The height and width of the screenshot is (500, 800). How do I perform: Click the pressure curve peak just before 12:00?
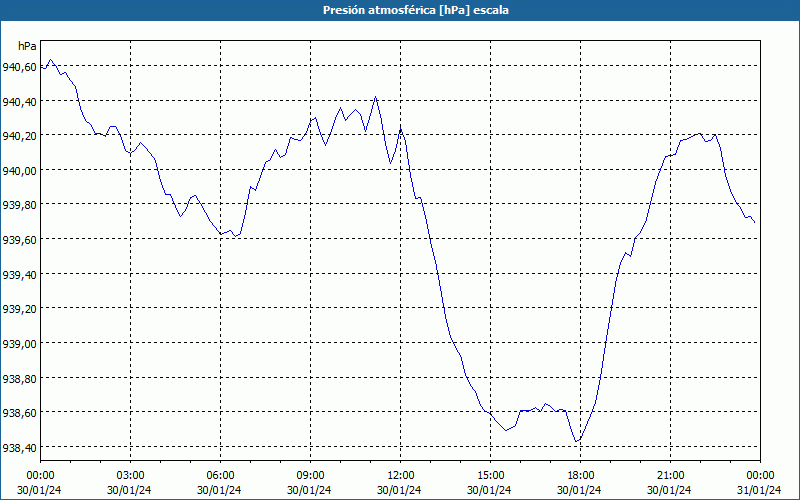376,96
